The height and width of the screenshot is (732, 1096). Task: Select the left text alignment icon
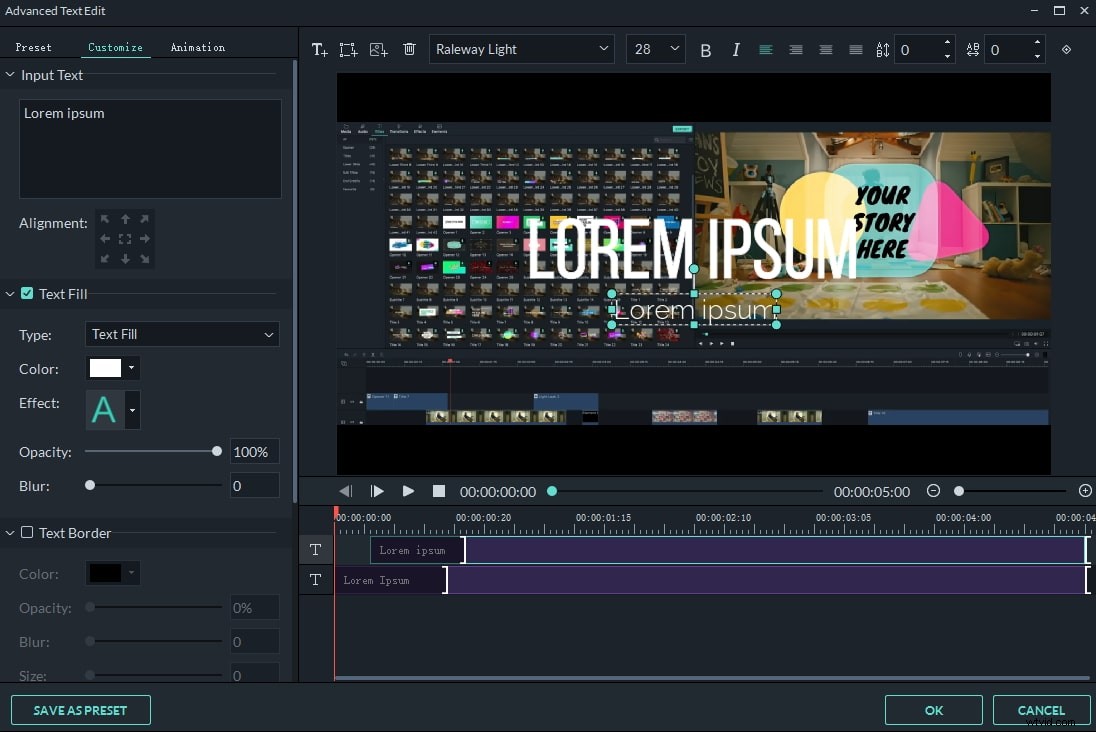pyautogui.click(x=766, y=49)
